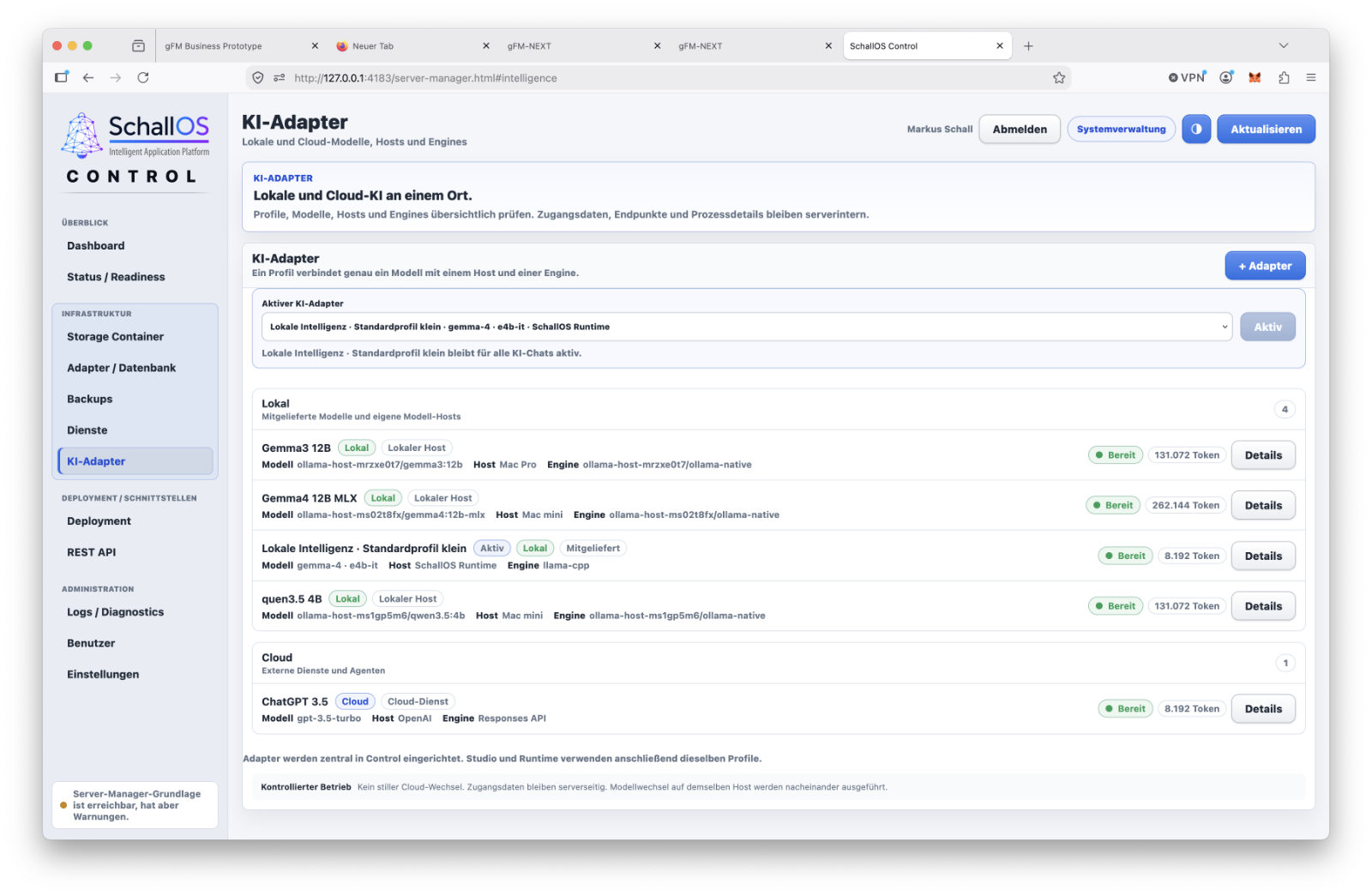This screenshot has width=1372, height=896.
Task: Open Benutzer in the sidebar
Action: coord(135,643)
